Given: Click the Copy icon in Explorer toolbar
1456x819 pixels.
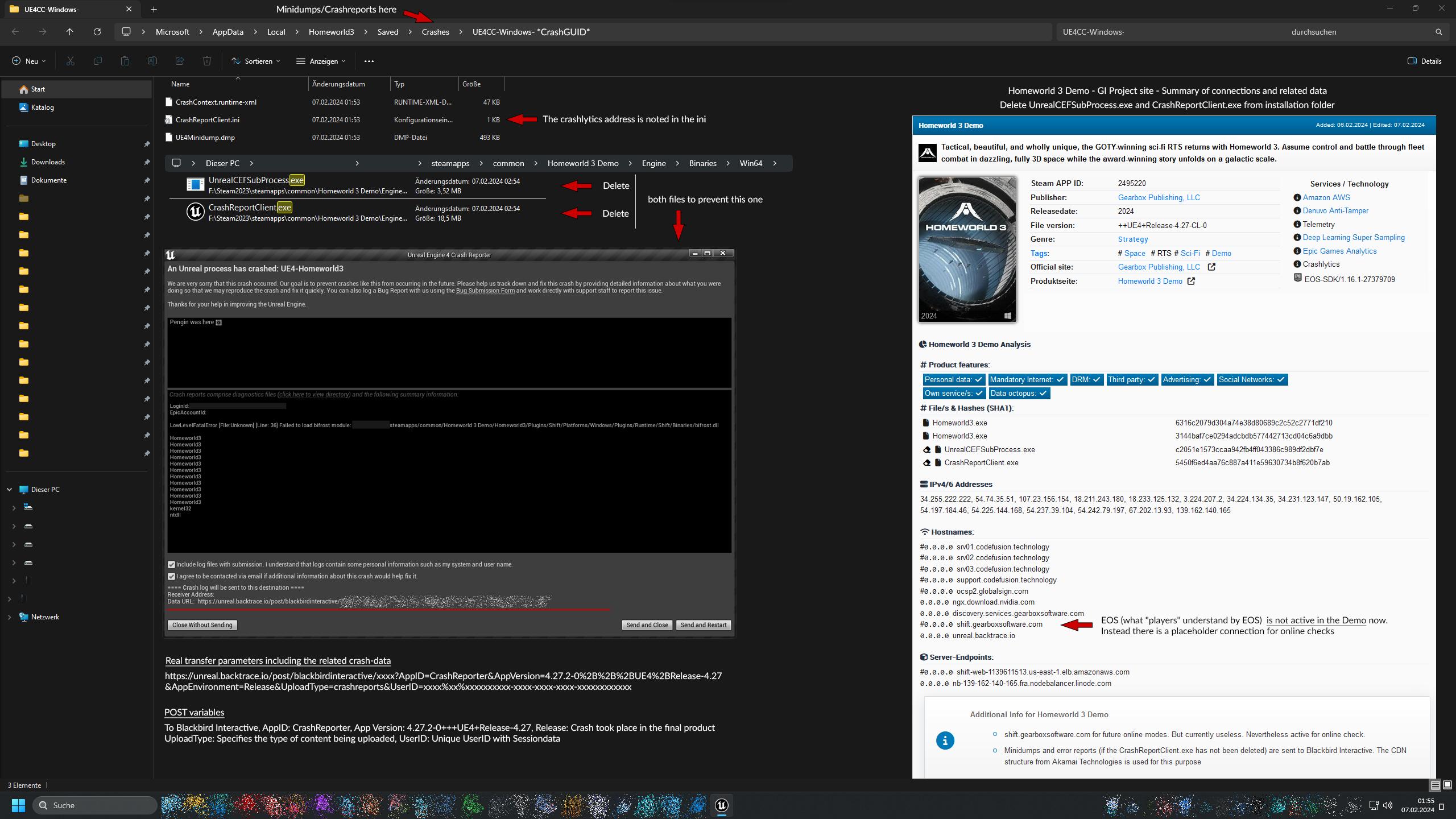Looking at the screenshot, I should (98, 61).
